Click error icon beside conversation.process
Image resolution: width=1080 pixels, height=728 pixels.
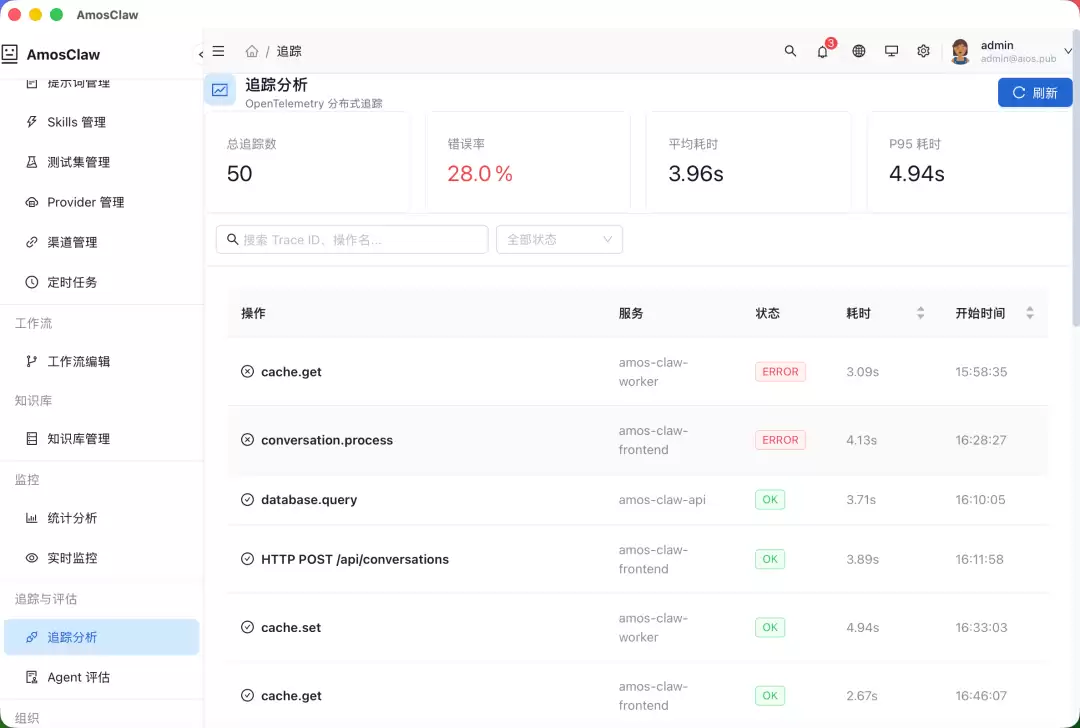pos(247,439)
